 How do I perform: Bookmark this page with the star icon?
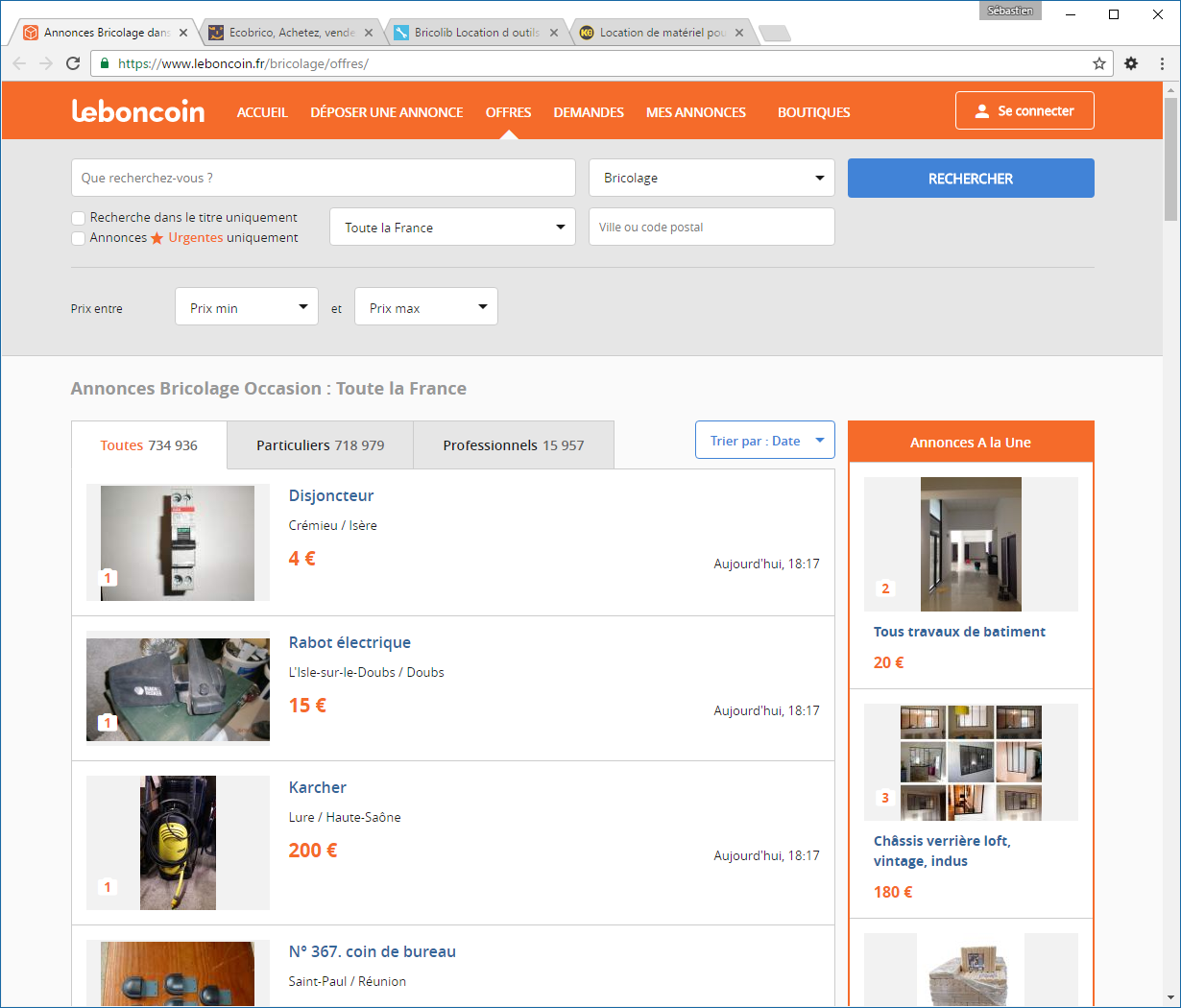1099,63
